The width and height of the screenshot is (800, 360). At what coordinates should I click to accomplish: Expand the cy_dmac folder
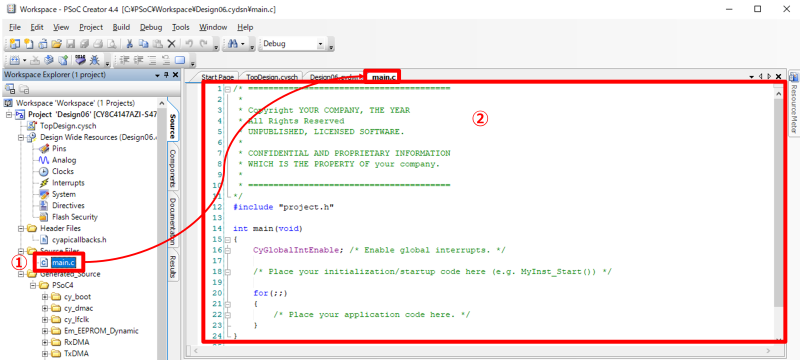[44, 308]
